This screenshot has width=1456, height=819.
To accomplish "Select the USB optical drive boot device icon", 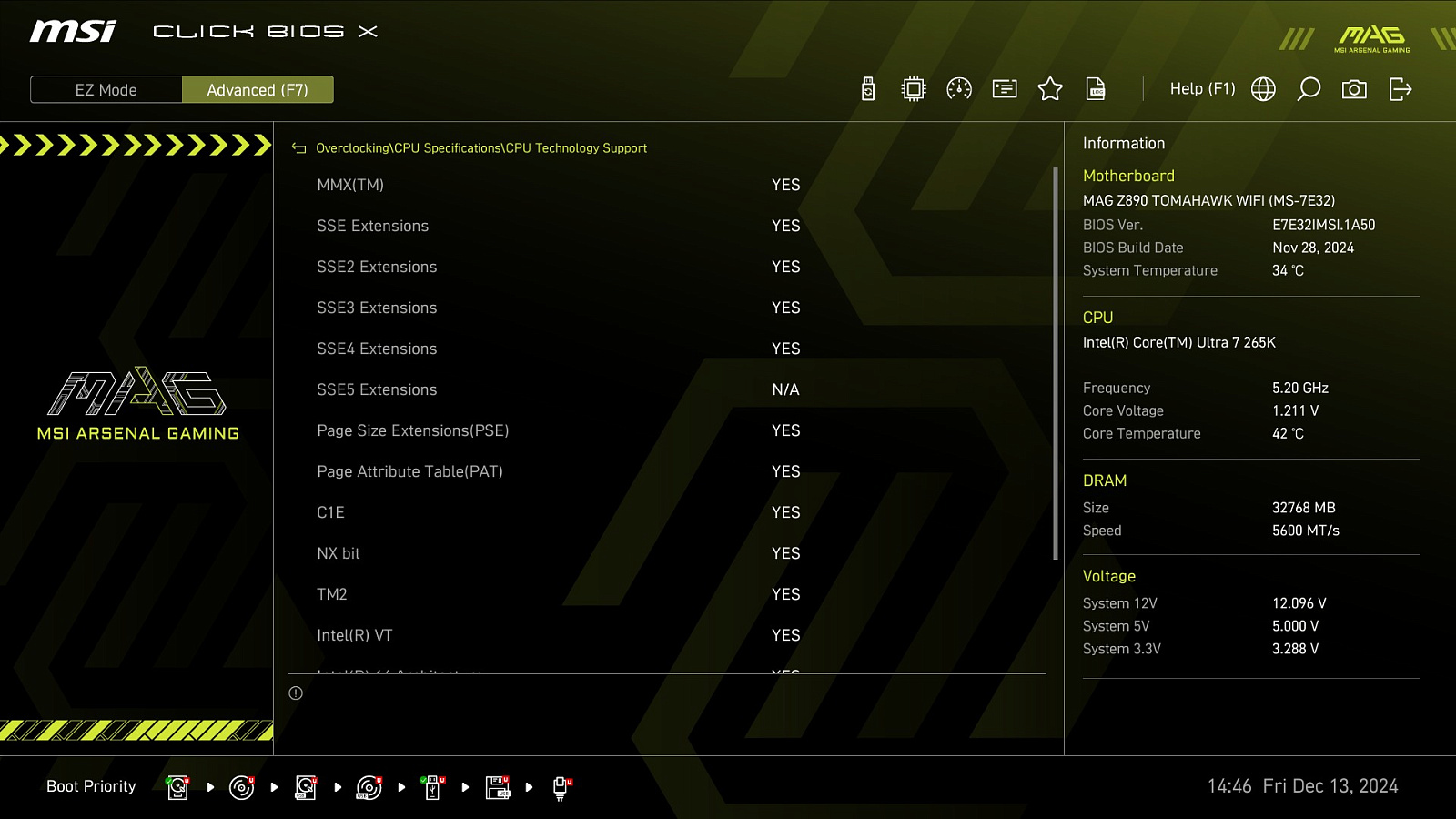I will point(369,787).
